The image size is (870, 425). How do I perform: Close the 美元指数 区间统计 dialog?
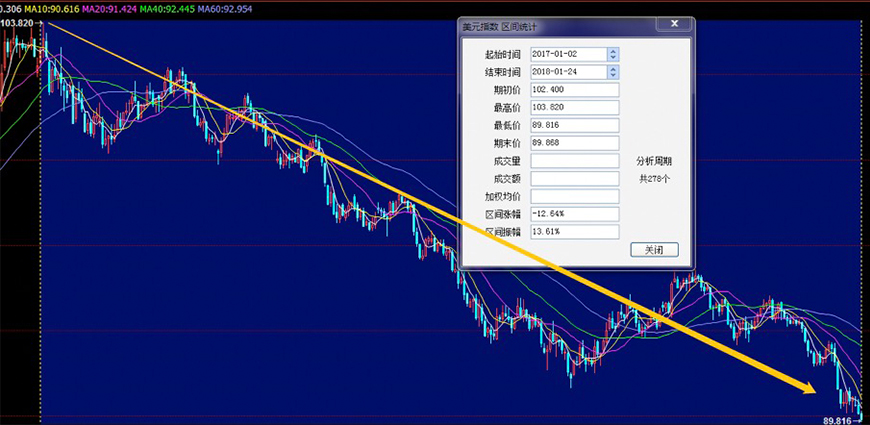tap(674, 24)
